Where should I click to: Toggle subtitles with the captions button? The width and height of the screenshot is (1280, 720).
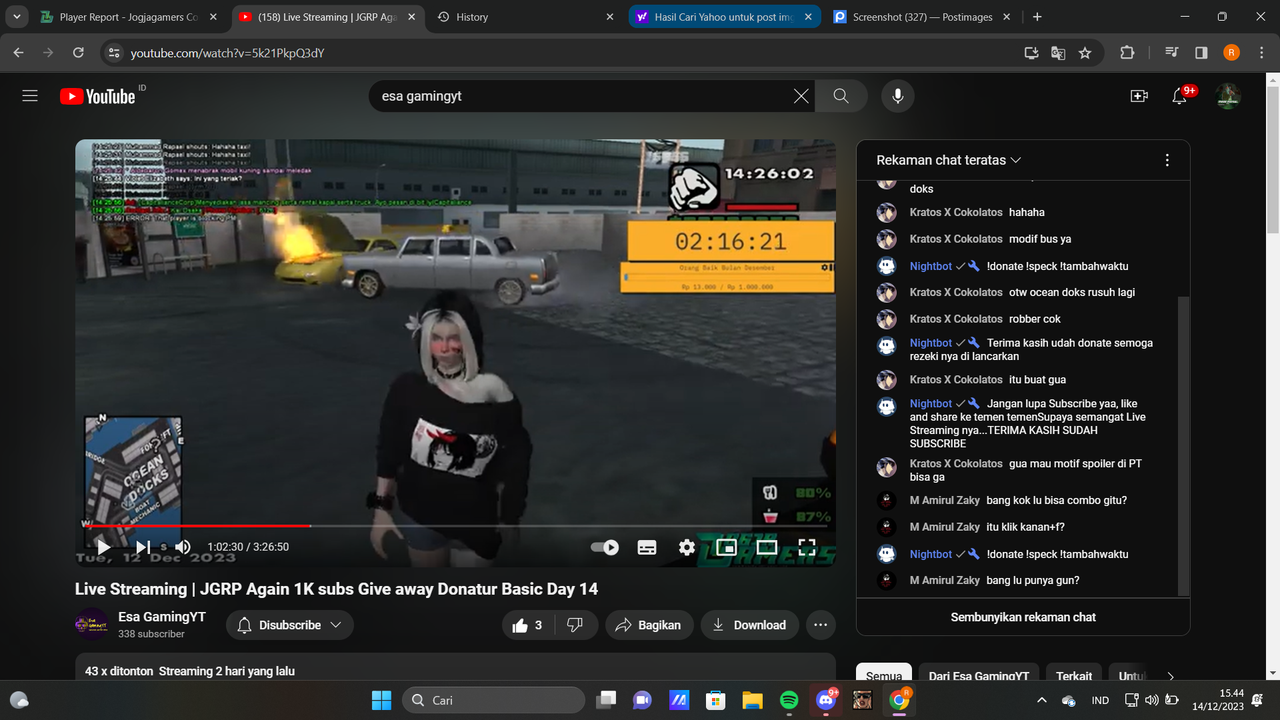[647, 547]
